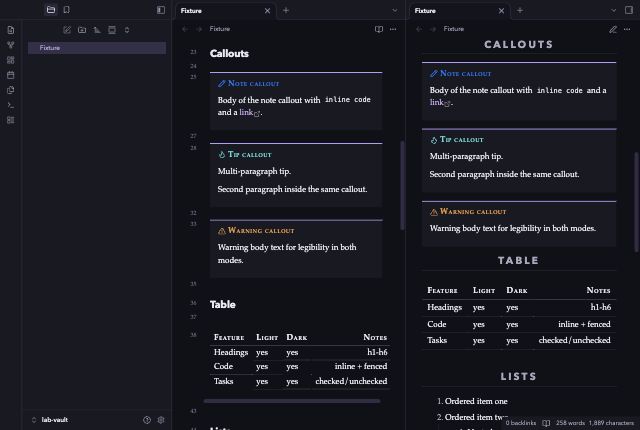Click Tip callout title in right pane
Viewport: 640px width, 430px height.
(462, 140)
